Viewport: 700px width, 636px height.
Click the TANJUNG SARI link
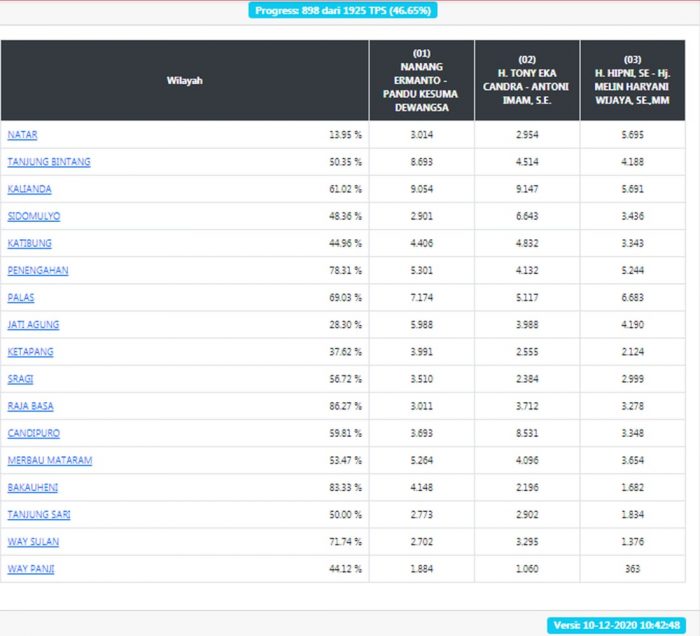pos(39,515)
